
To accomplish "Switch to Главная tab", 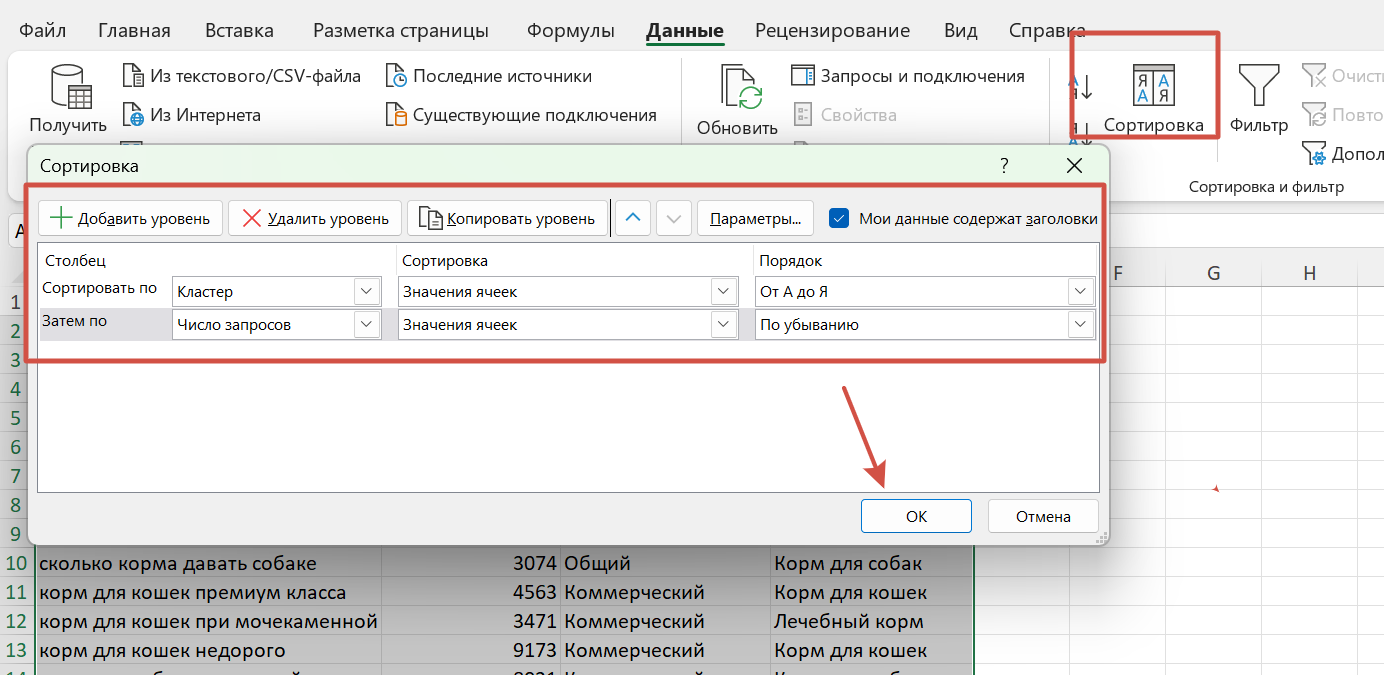I will point(134,31).
